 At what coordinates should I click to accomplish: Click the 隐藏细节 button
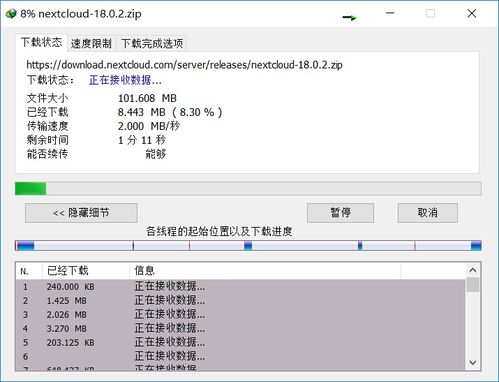tap(81, 213)
